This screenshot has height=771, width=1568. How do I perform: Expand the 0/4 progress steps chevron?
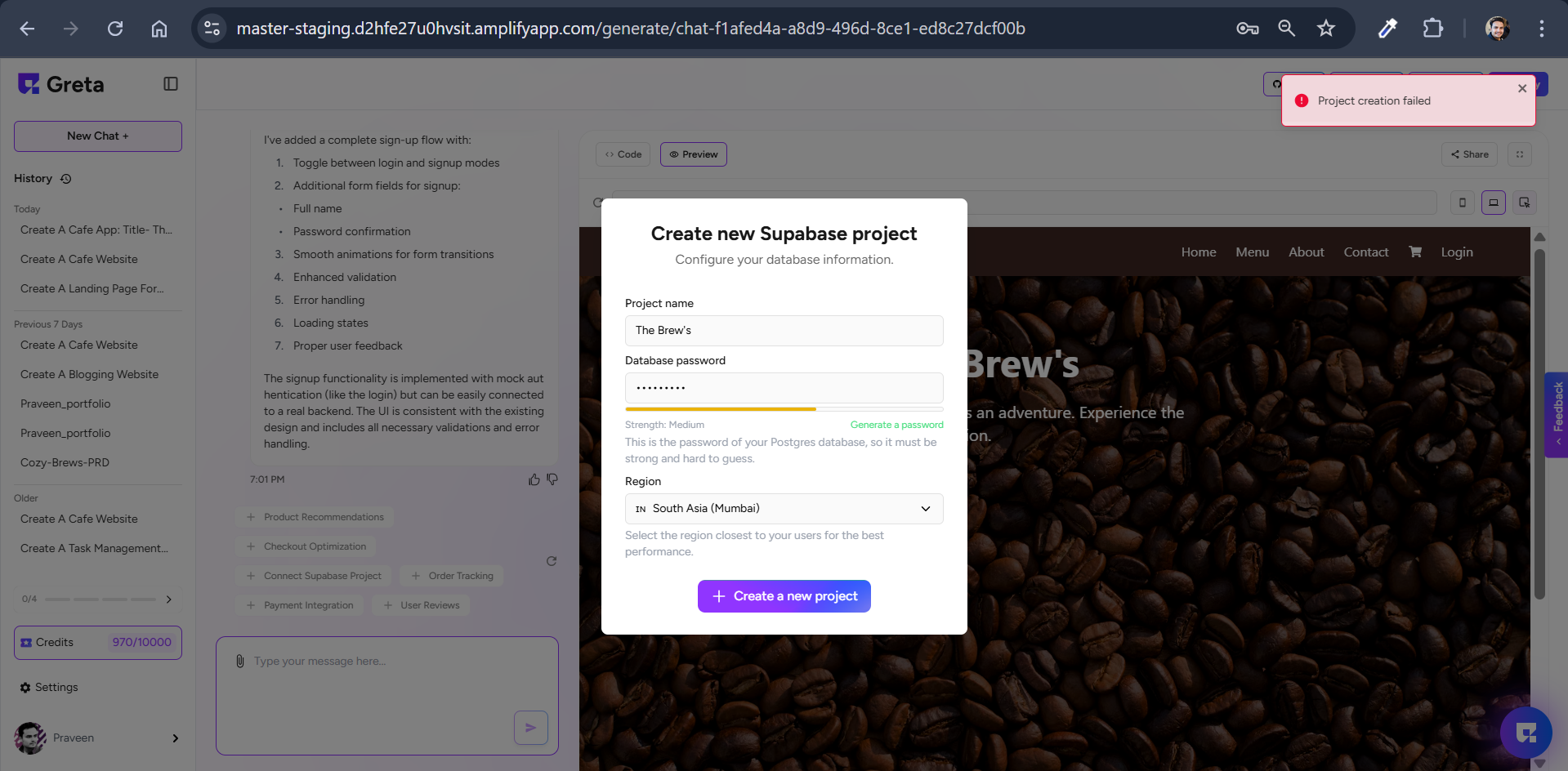coord(169,599)
